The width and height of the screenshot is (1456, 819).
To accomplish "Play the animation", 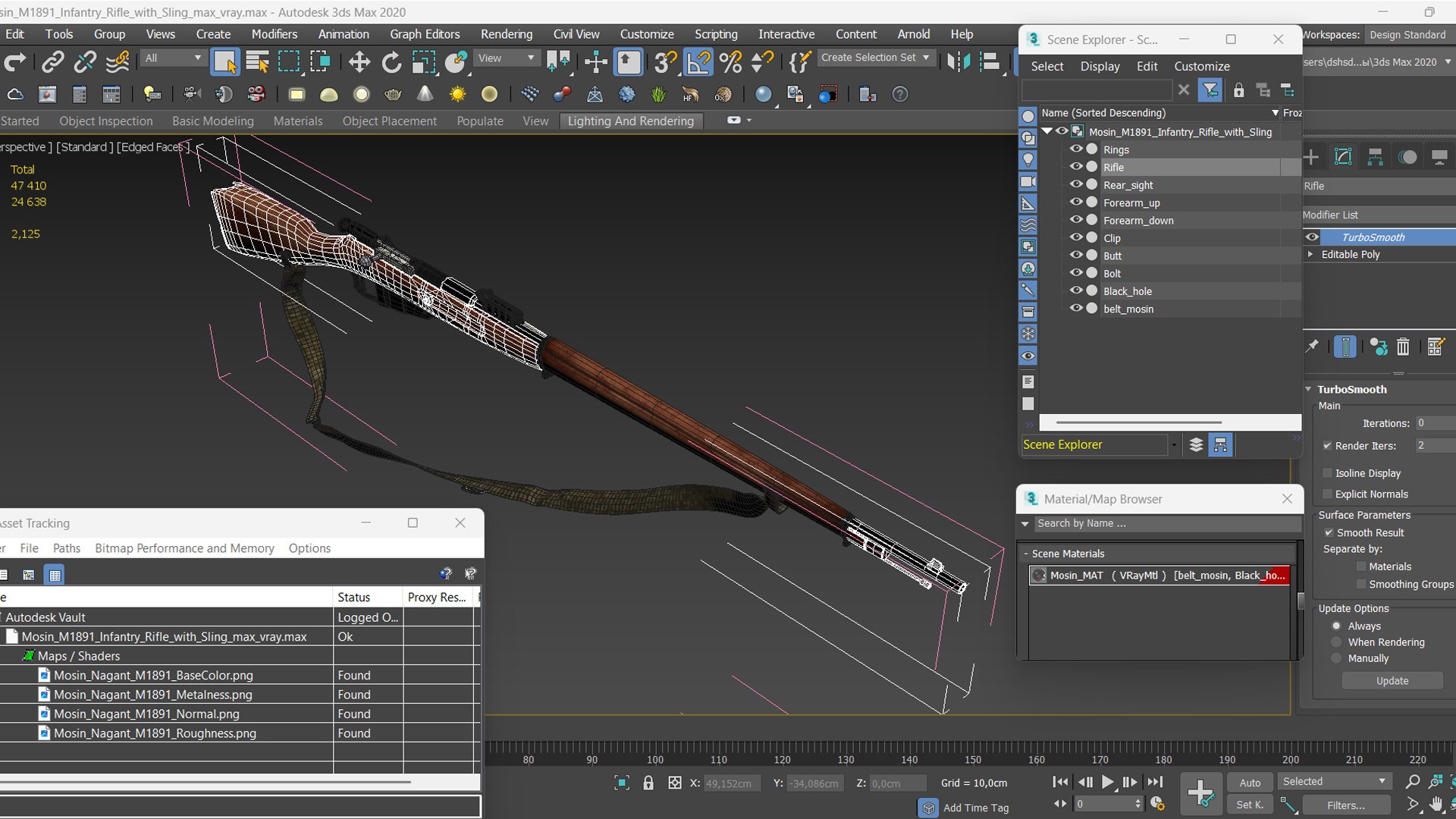I will 1108,782.
